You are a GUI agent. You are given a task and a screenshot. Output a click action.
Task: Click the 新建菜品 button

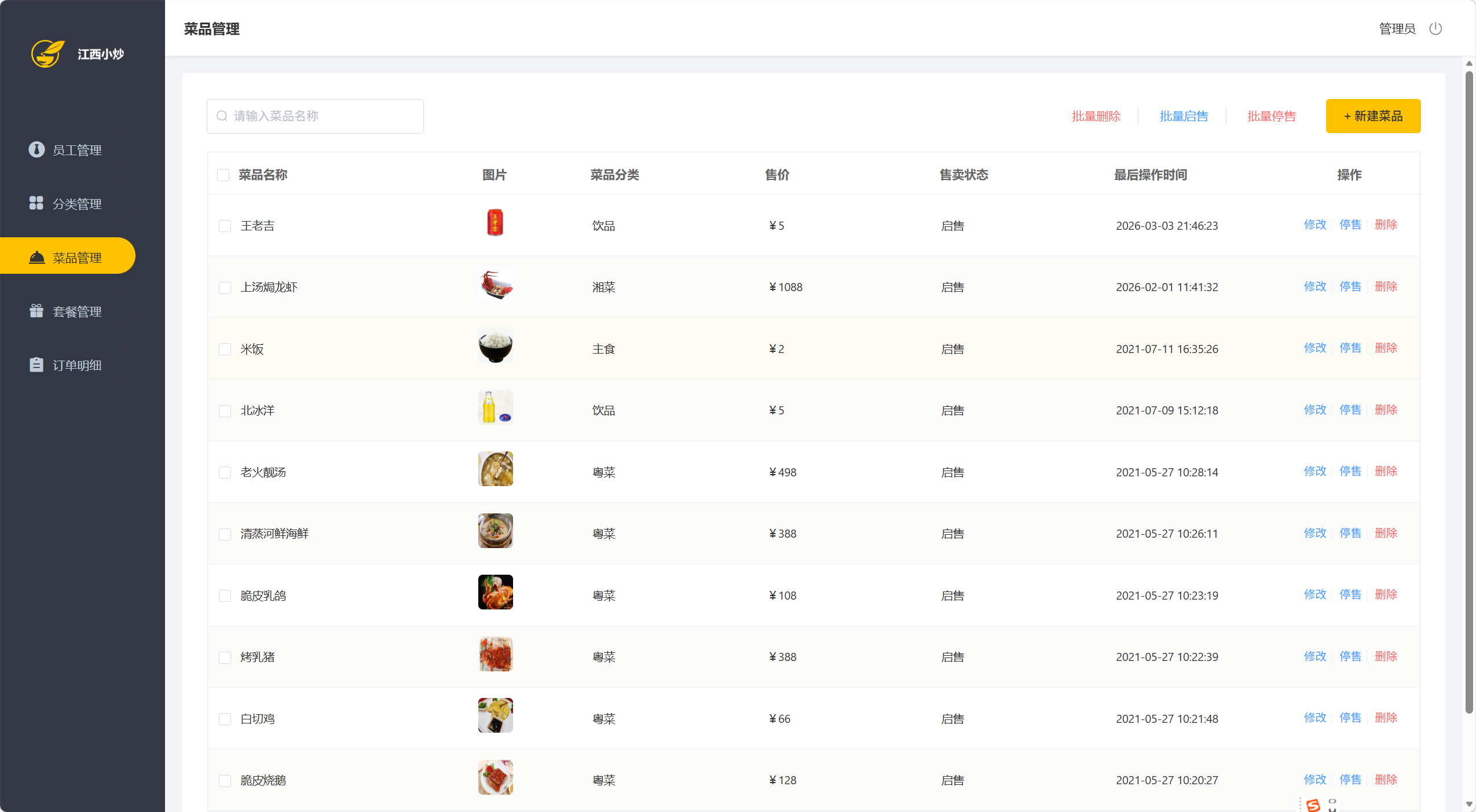coord(1372,116)
